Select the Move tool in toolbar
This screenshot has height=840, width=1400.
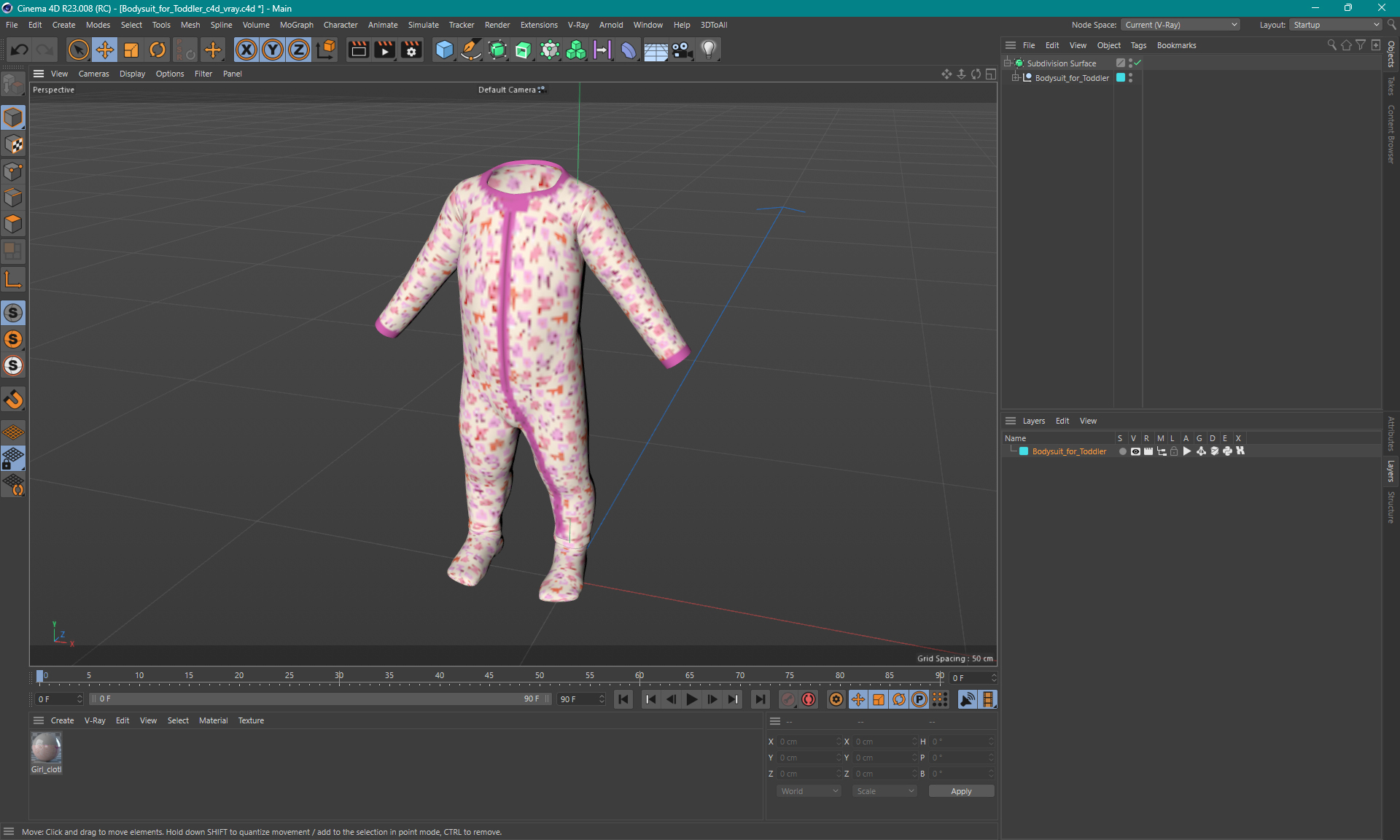[x=104, y=50]
